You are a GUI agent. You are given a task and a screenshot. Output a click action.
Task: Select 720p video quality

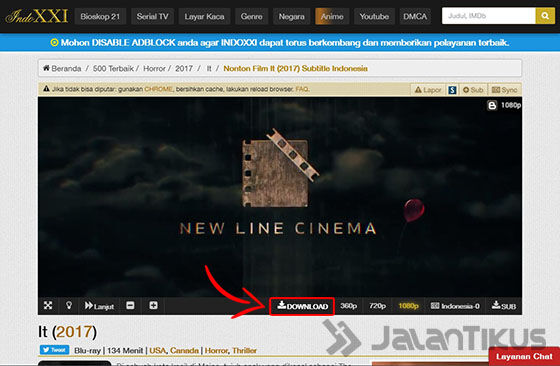click(378, 306)
